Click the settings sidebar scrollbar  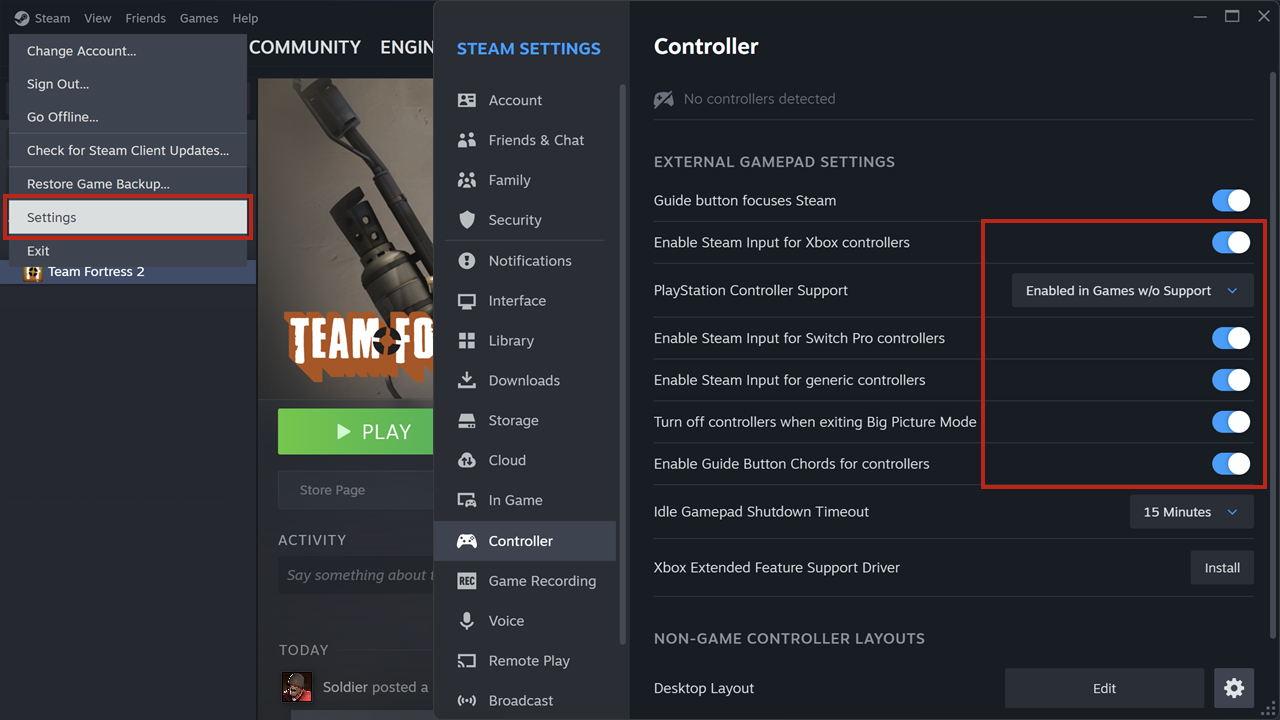621,300
